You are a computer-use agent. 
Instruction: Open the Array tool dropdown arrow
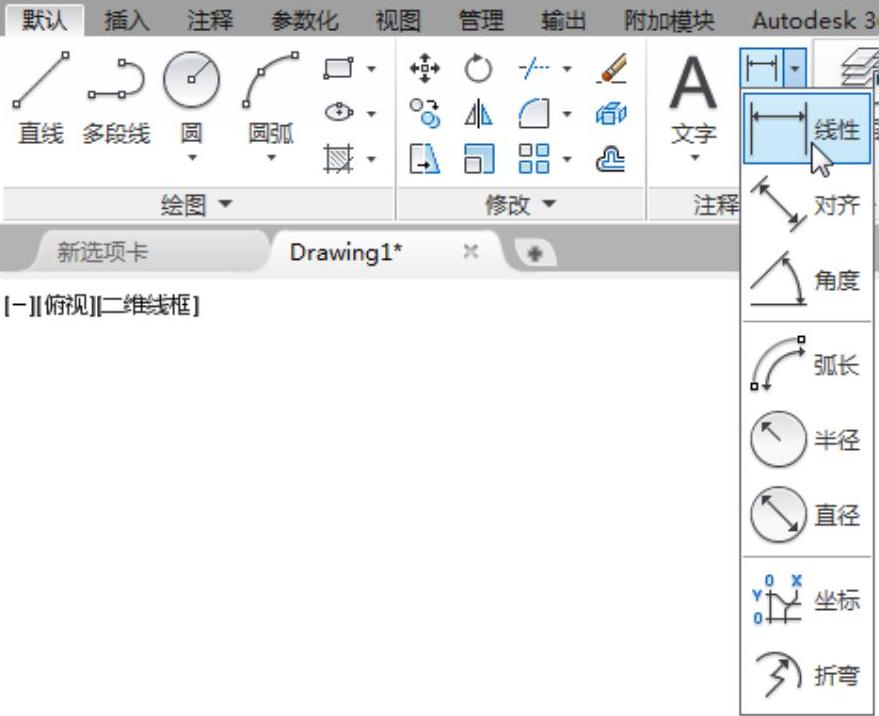click(x=567, y=159)
